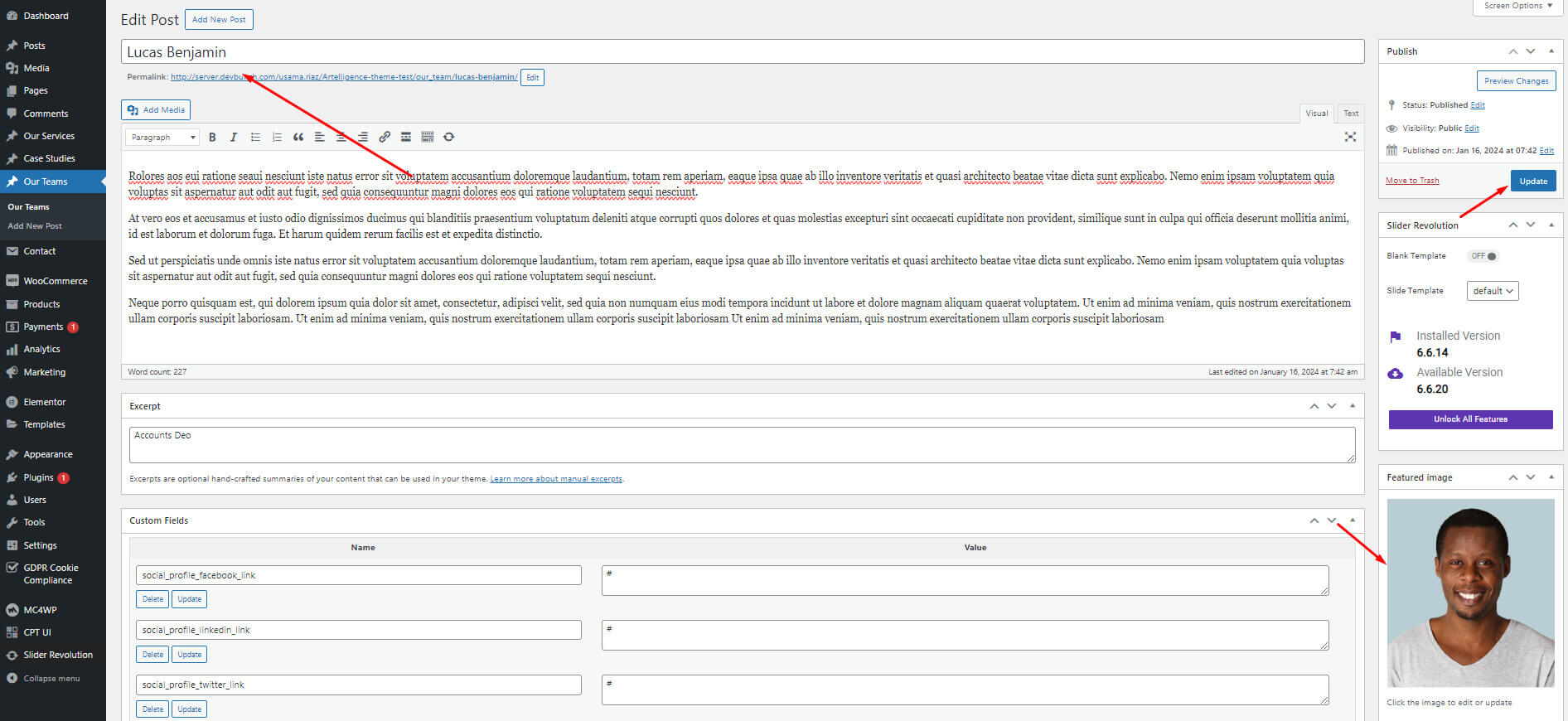Collapse the Featured image panel
Screen dimensions: 1568x721
(x=1551, y=477)
